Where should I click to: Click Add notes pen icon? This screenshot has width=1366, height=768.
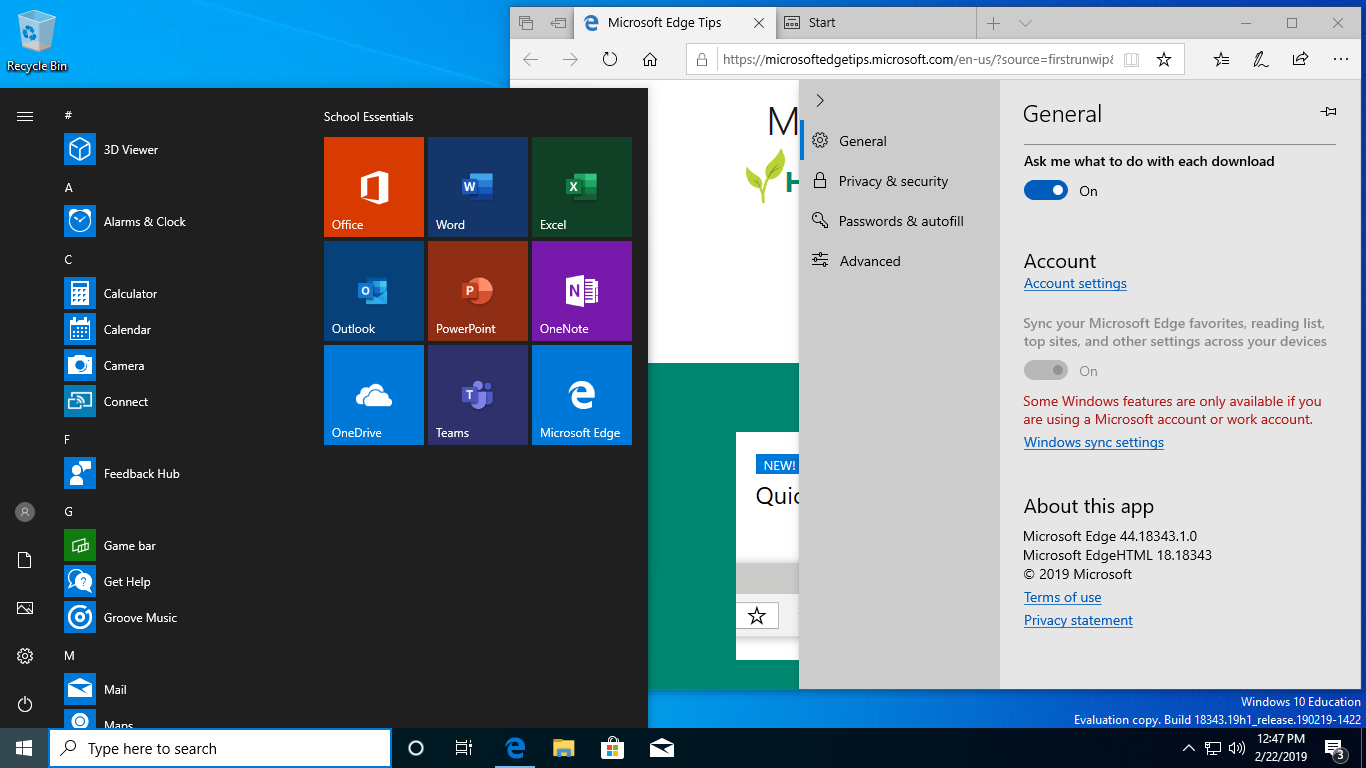tap(1261, 60)
